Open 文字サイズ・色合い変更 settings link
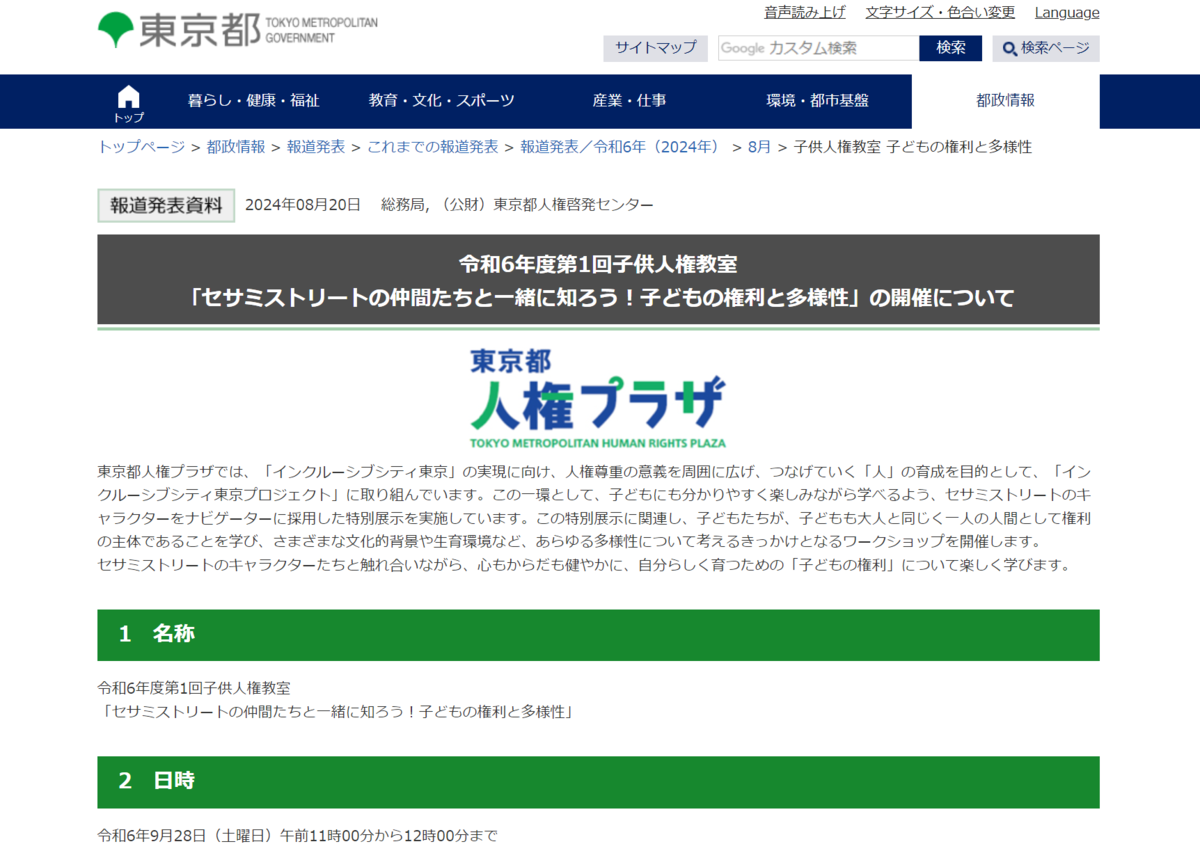 click(940, 12)
